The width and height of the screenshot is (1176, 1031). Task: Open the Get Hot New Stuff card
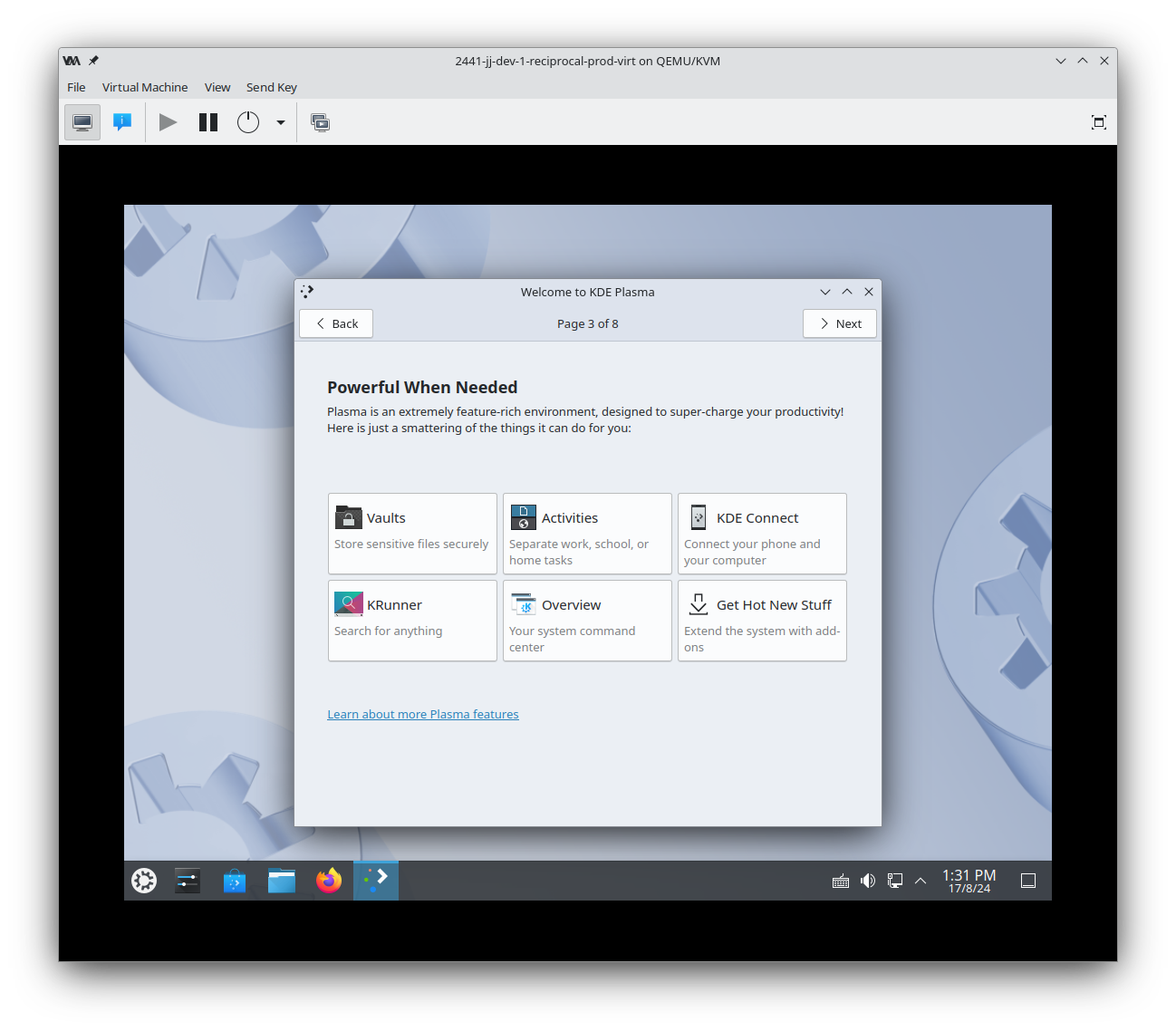pyautogui.click(x=762, y=621)
